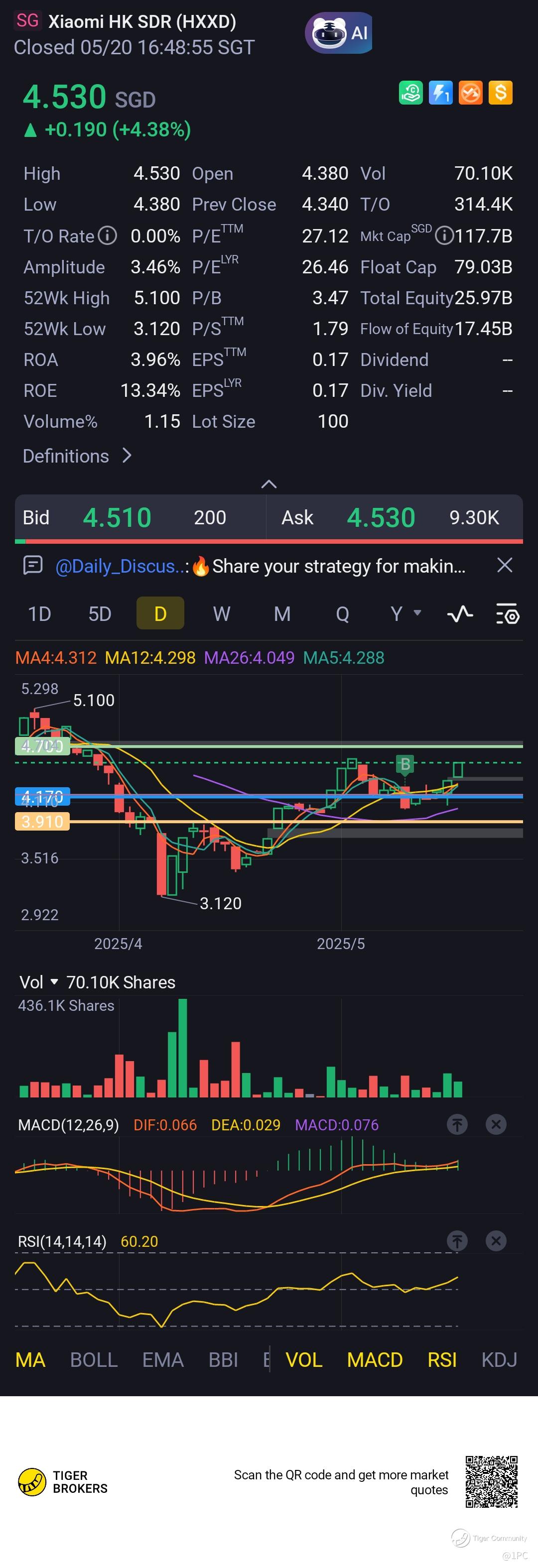The width and height of the screenshot is (538, 1568).
Task: Tap the 52Wk High row
Action: pyautogui.click(x=102, y=298)
